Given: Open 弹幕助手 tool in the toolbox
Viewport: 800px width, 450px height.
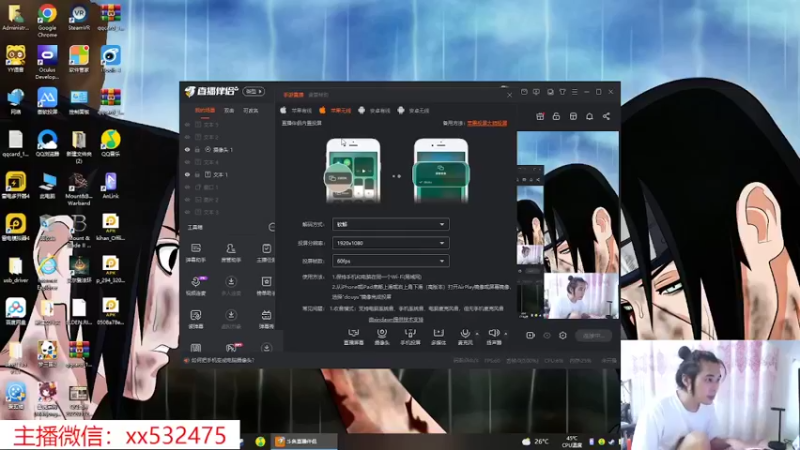Looking at the screenshot, I should 195,253.
